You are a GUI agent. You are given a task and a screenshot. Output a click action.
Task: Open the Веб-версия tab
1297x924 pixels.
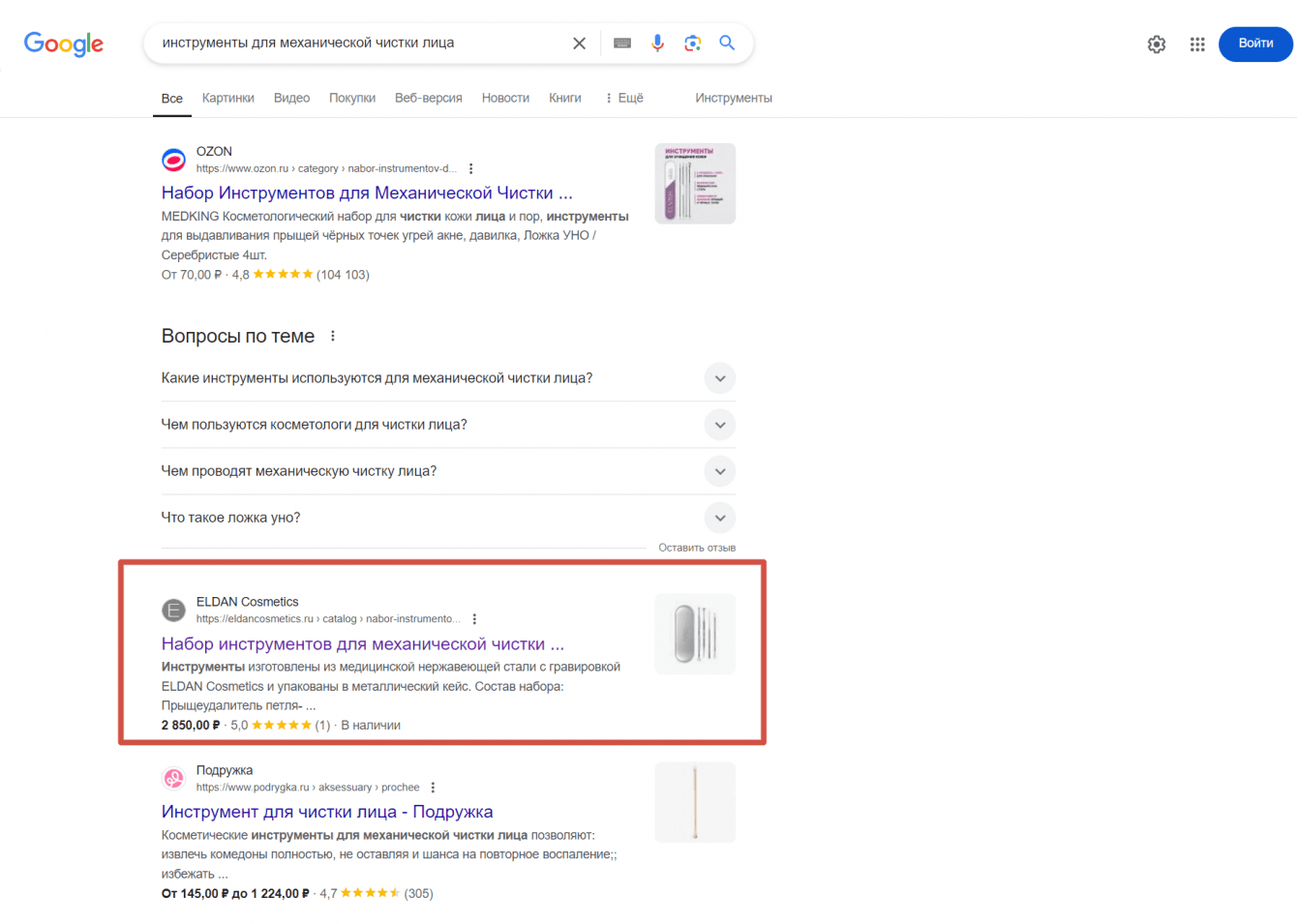(x=428, y=98)
